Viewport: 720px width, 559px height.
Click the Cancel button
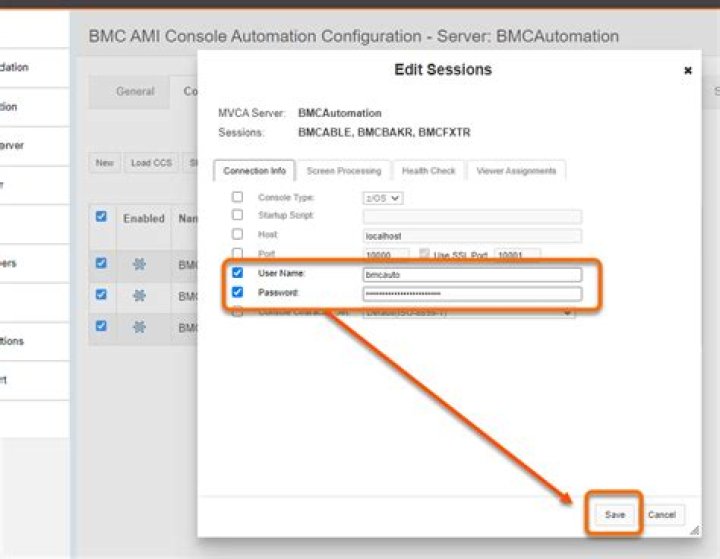(662, 514)
